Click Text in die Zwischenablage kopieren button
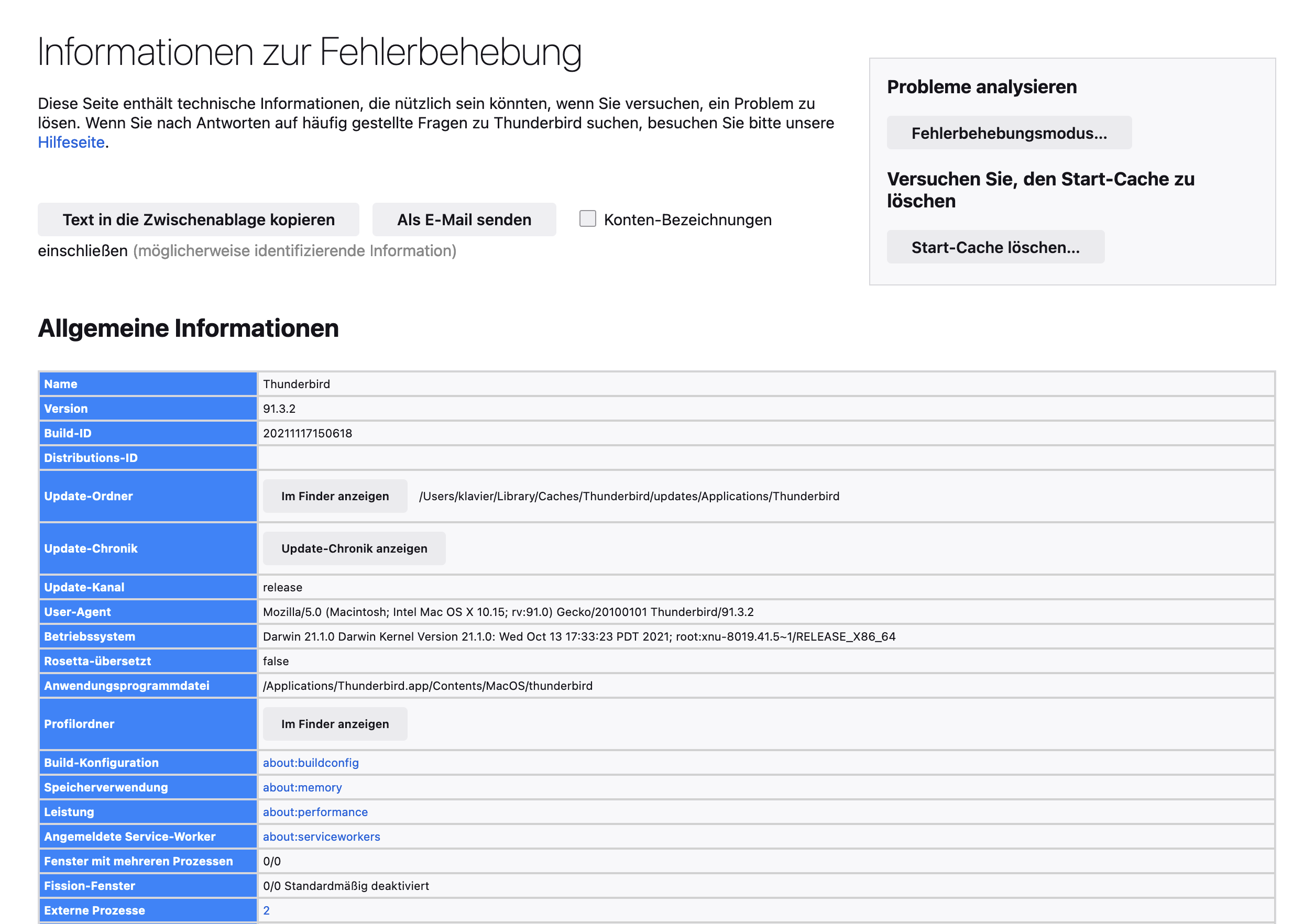 coord(198,219)
